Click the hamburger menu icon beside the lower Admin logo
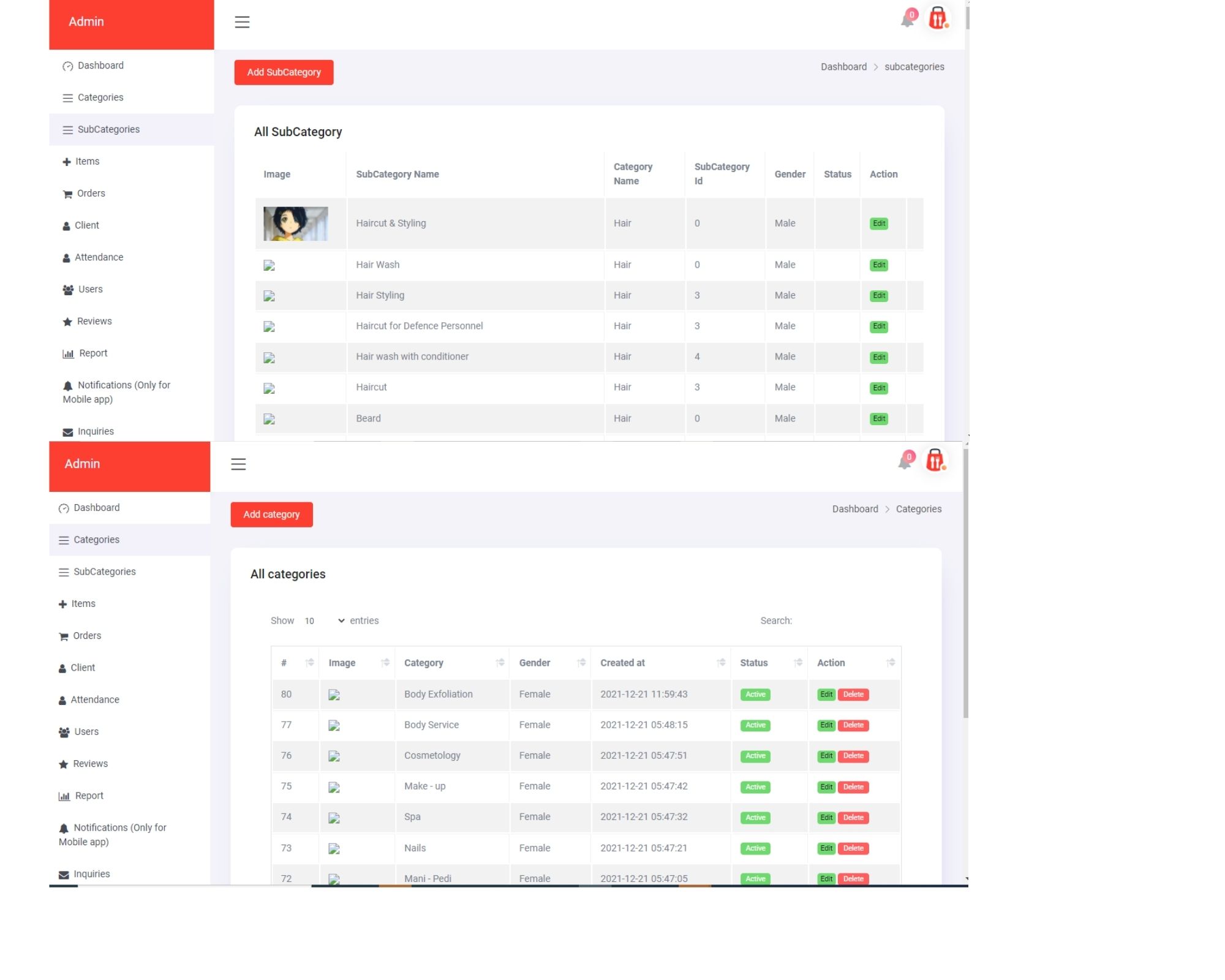 pos(238,464)
